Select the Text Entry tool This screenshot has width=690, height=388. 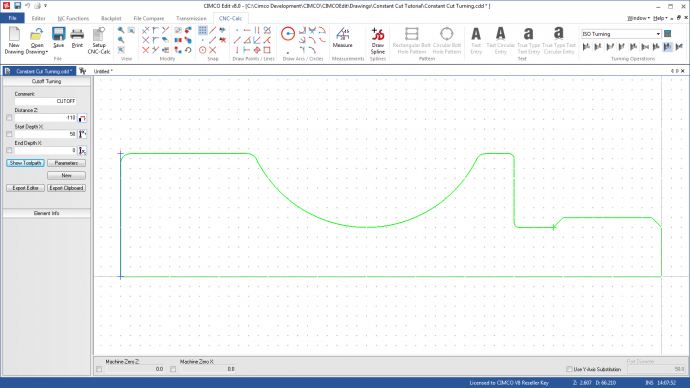click(x=476, y=40)
